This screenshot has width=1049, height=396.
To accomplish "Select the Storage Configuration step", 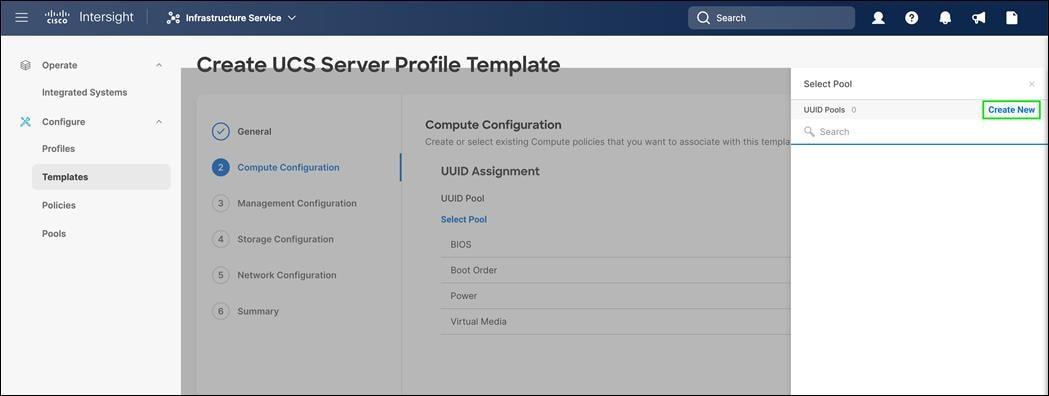I will [273, 239].
